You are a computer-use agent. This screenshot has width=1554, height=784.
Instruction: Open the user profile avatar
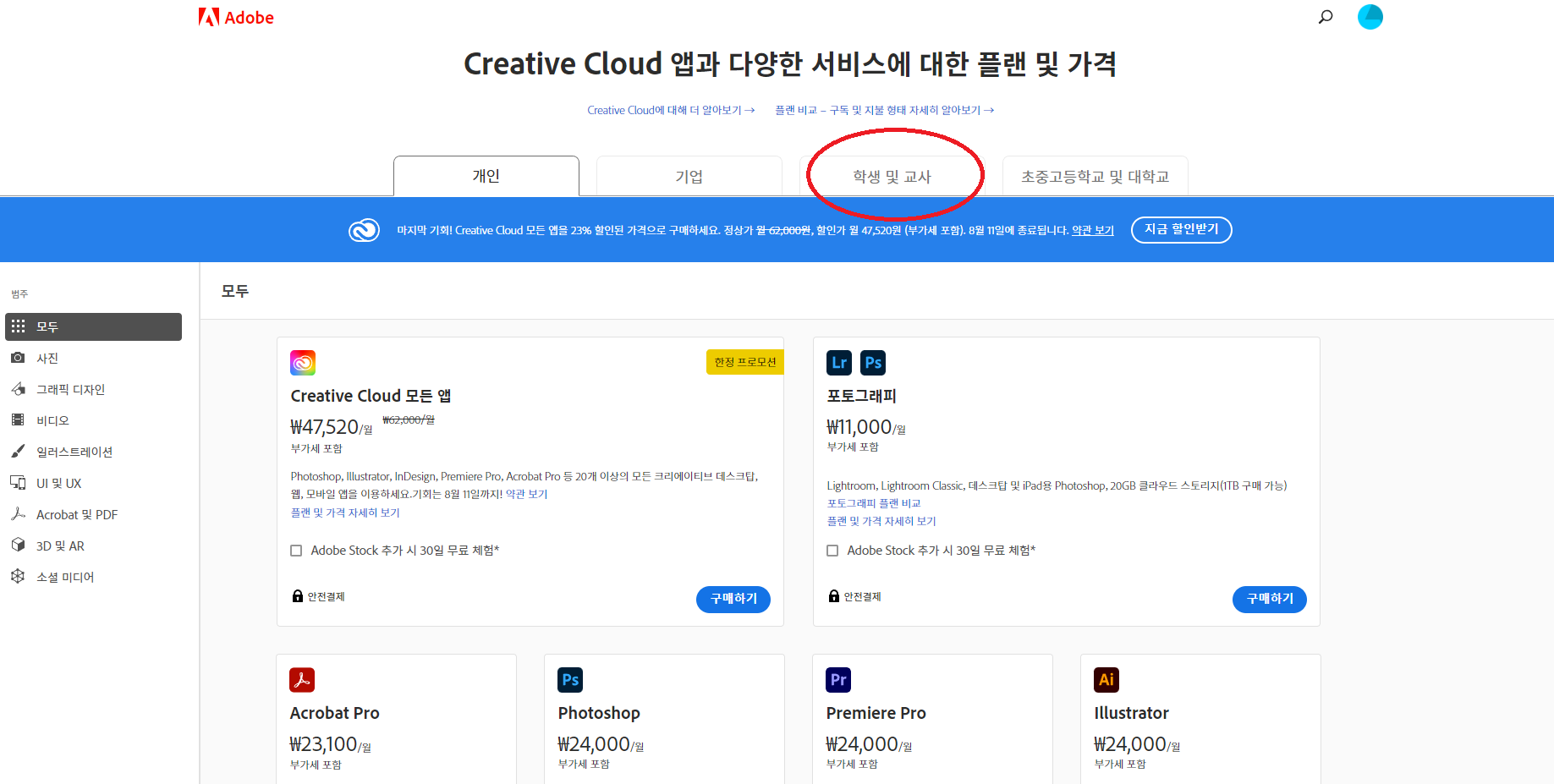point(1370,16)
